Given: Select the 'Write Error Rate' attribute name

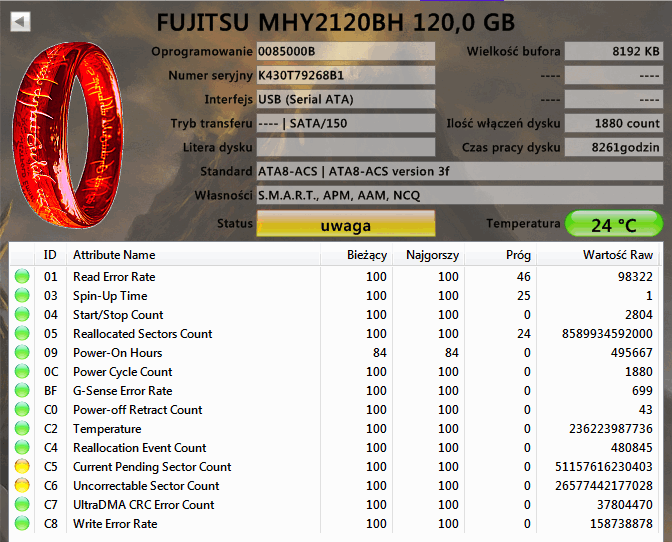Looking at the screenshot, I should pos(115,524).
